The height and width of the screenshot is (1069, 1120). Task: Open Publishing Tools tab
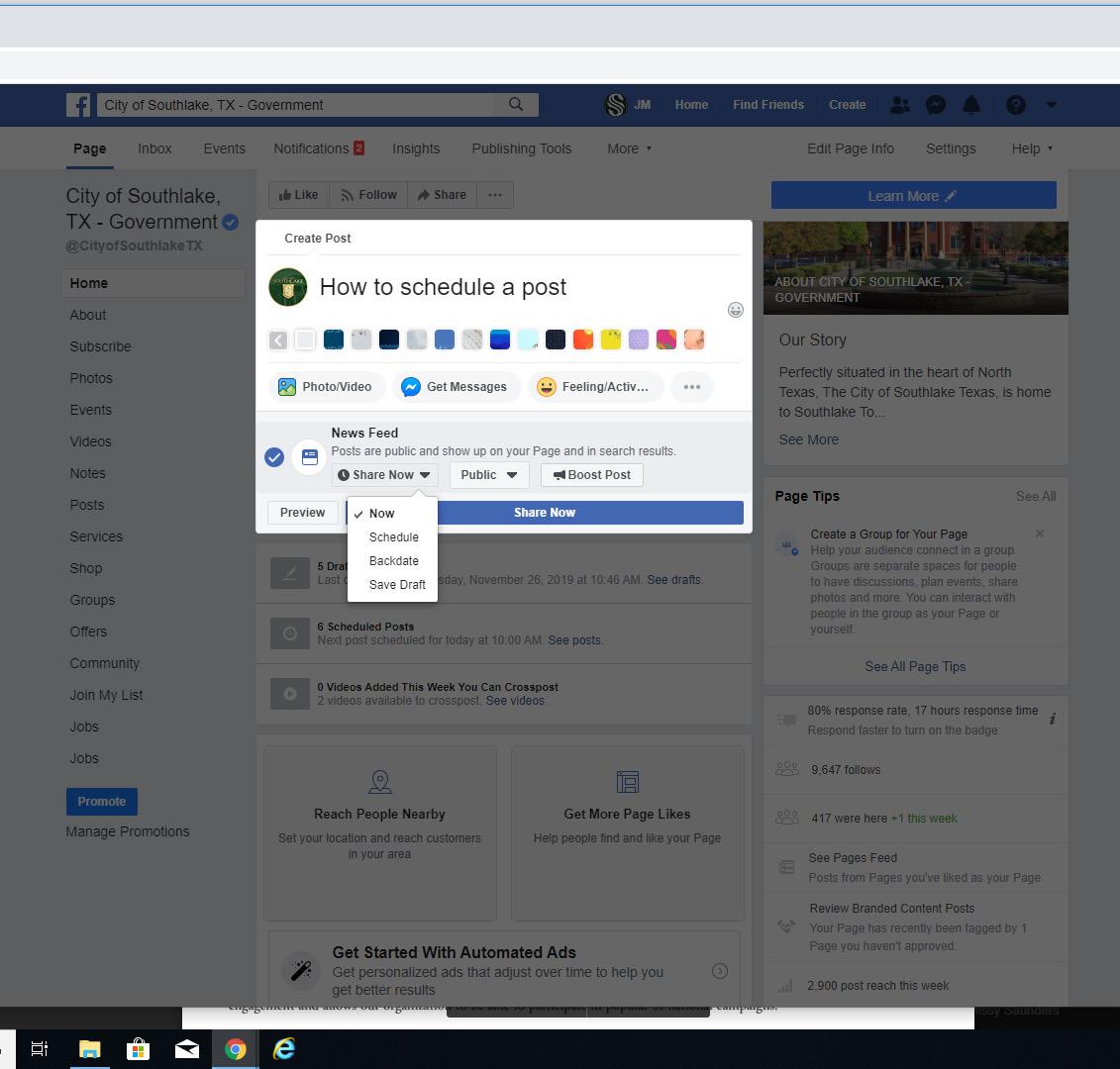coord(522,148)
